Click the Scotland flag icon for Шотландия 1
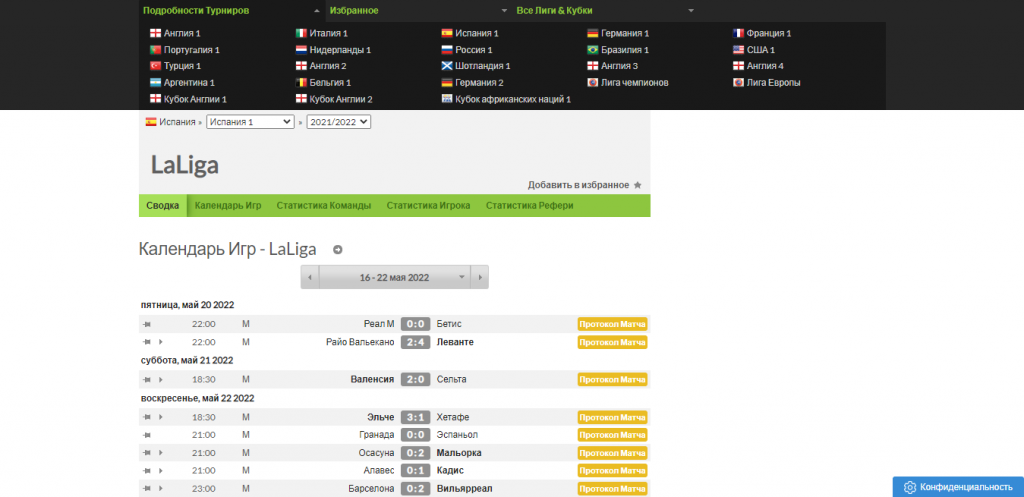This screenshot has width=1024, height=497. (447, 66)
